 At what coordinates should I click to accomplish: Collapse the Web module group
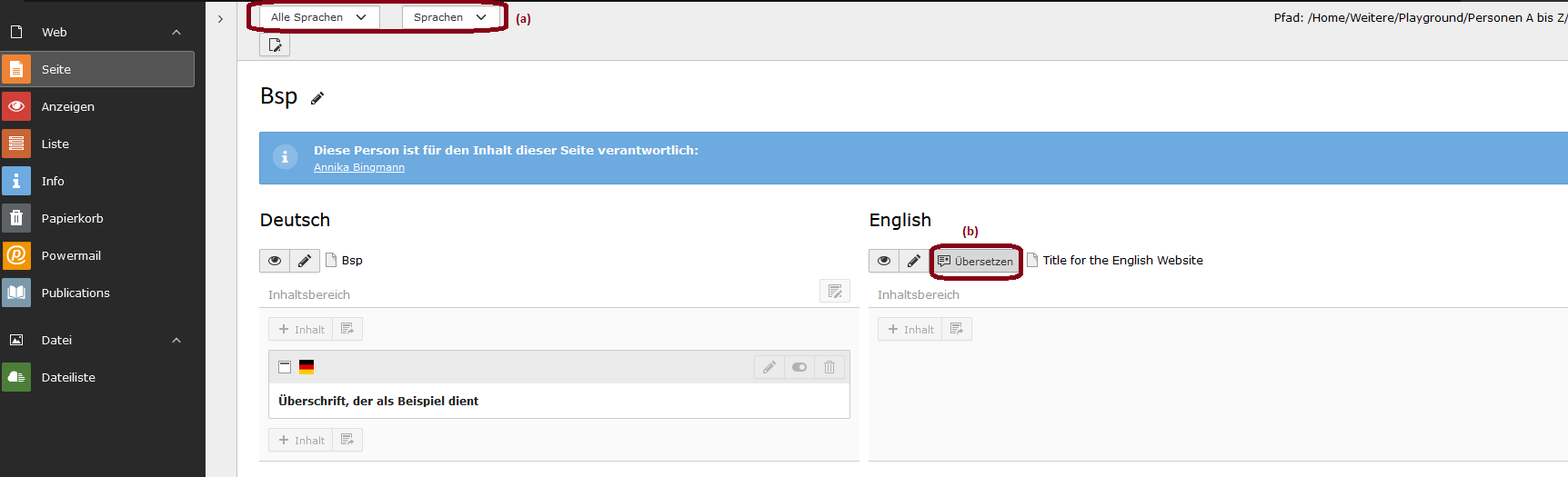point(176,33)
